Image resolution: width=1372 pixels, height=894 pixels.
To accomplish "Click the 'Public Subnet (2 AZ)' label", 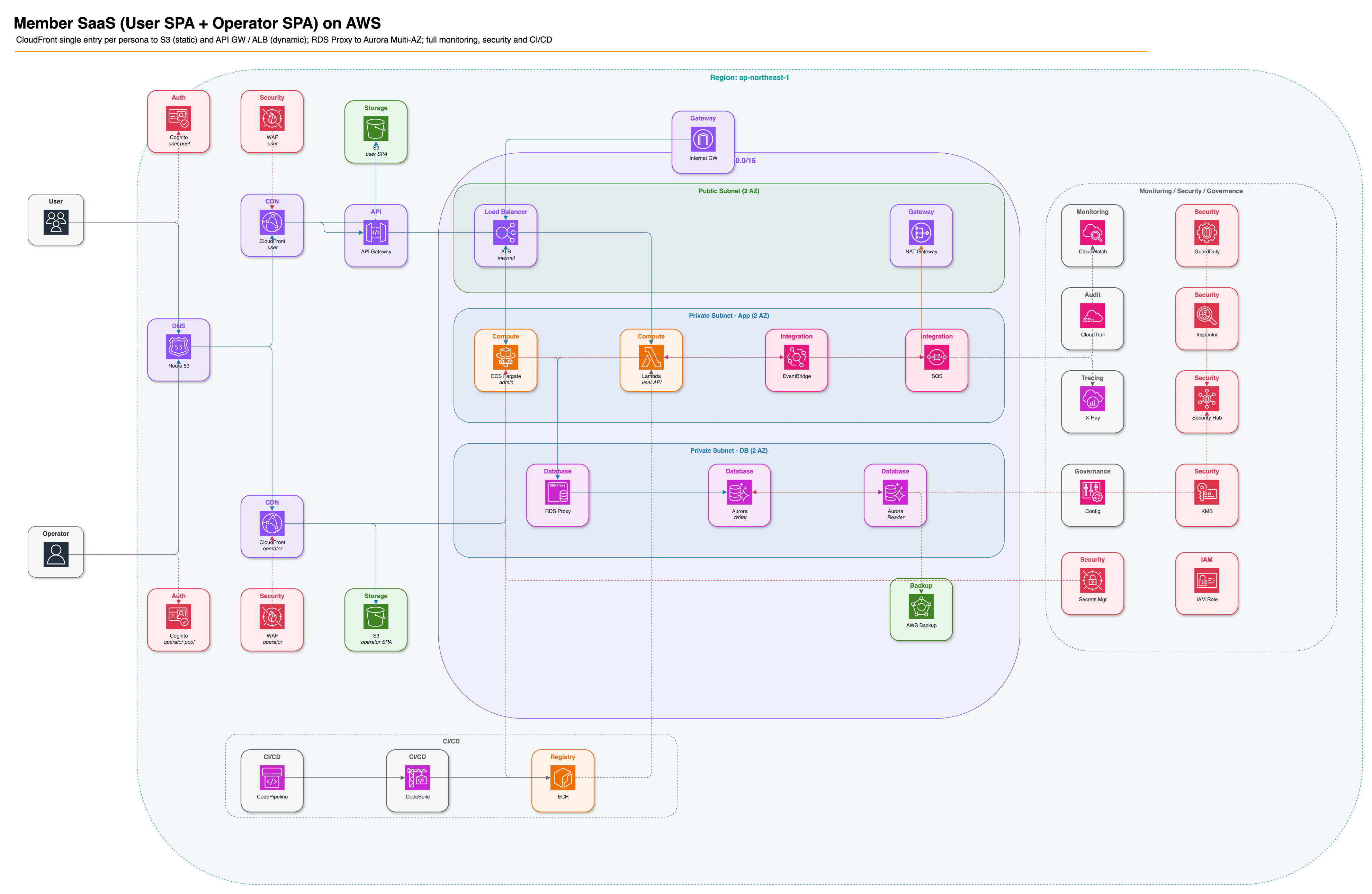I will 729,191.
